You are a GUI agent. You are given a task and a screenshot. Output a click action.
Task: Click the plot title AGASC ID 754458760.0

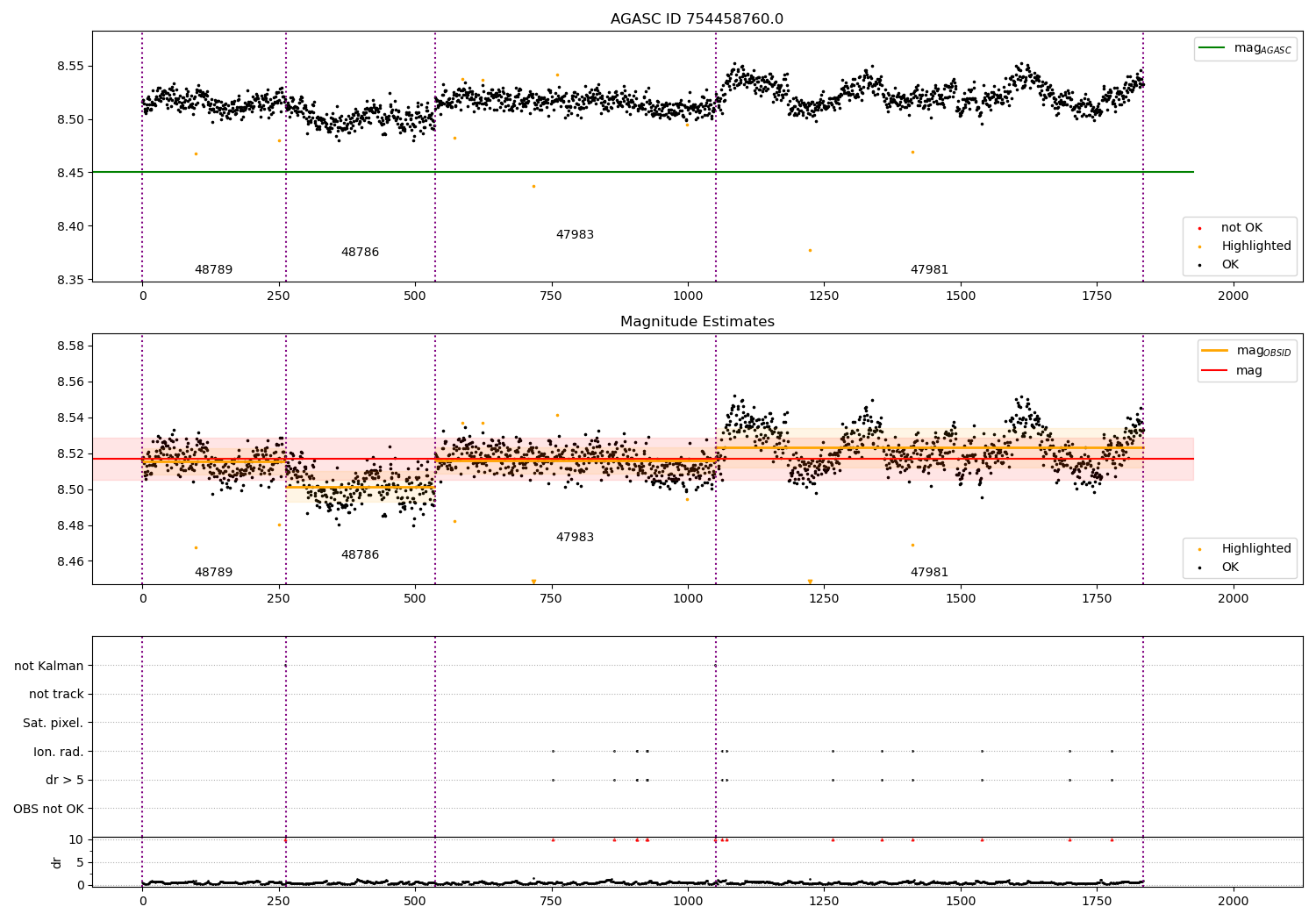click(697, 19)
